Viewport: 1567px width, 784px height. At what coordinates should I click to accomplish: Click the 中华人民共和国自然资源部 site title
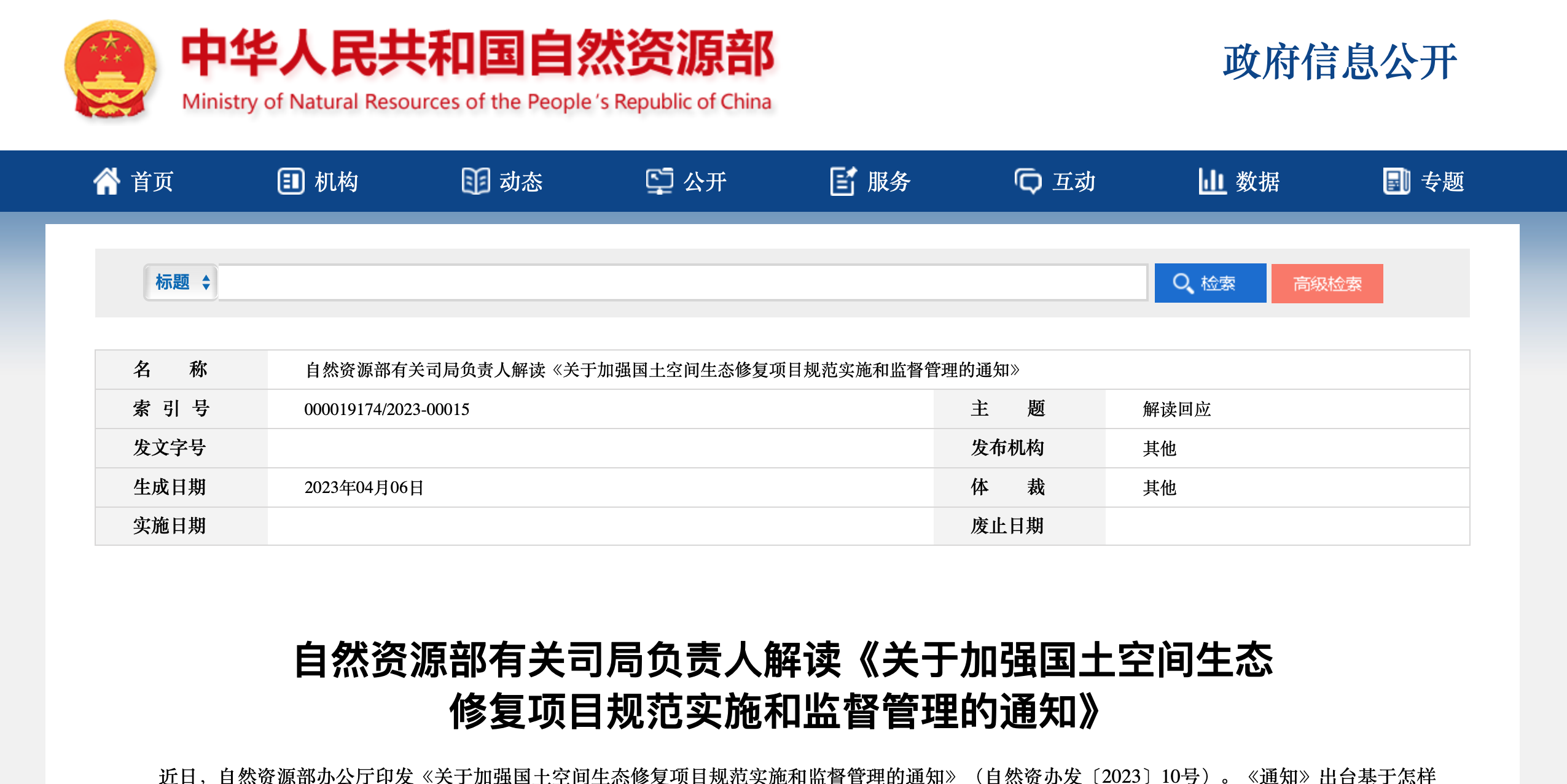coord(478,53)
